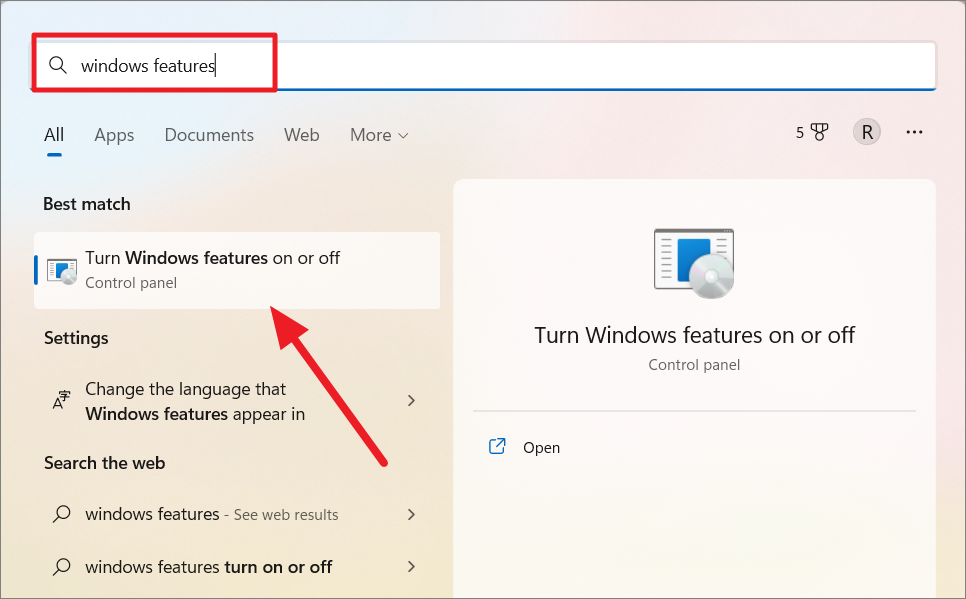Click the external-link icon next to Open
The image size is (966, 599).
pyautogui.click(x=497, y=446)
